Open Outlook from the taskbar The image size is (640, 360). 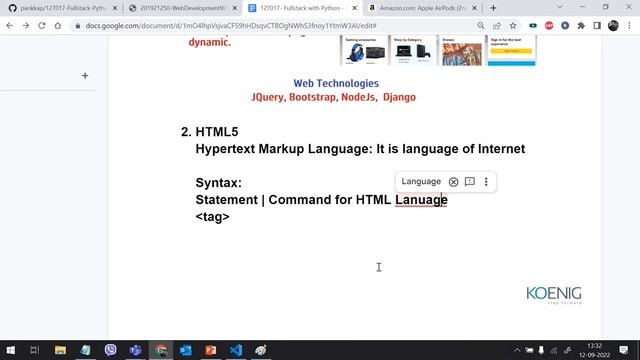(x=186, y=350)
